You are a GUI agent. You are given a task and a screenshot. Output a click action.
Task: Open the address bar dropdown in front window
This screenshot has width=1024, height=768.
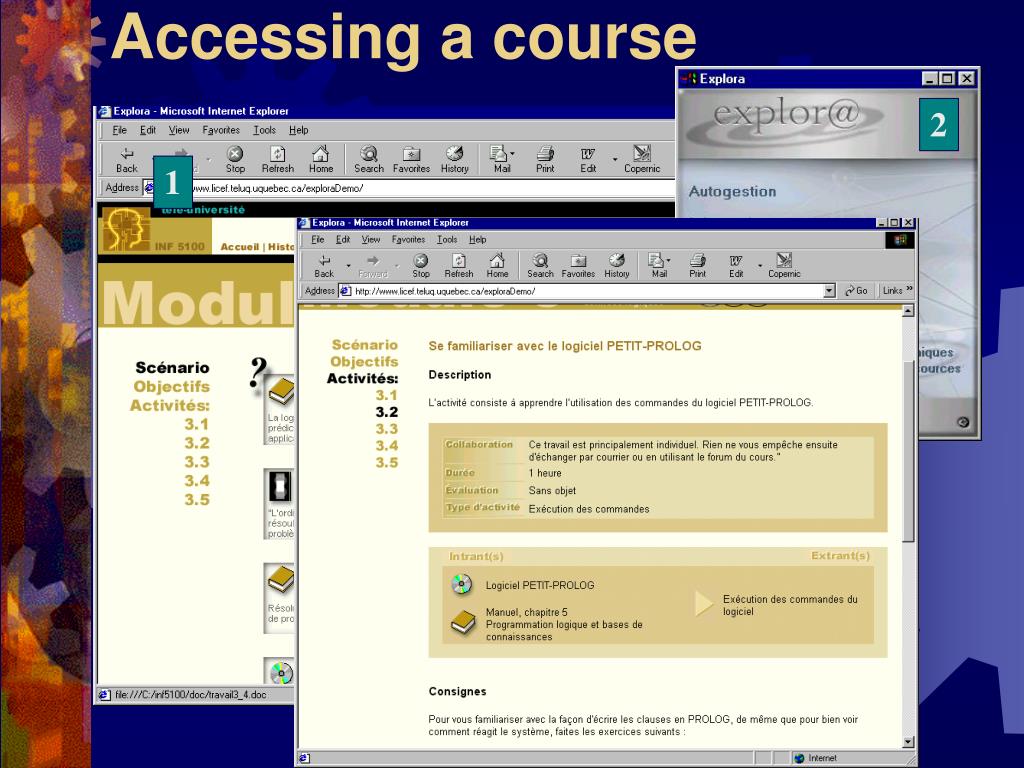(x=829, y=291)
